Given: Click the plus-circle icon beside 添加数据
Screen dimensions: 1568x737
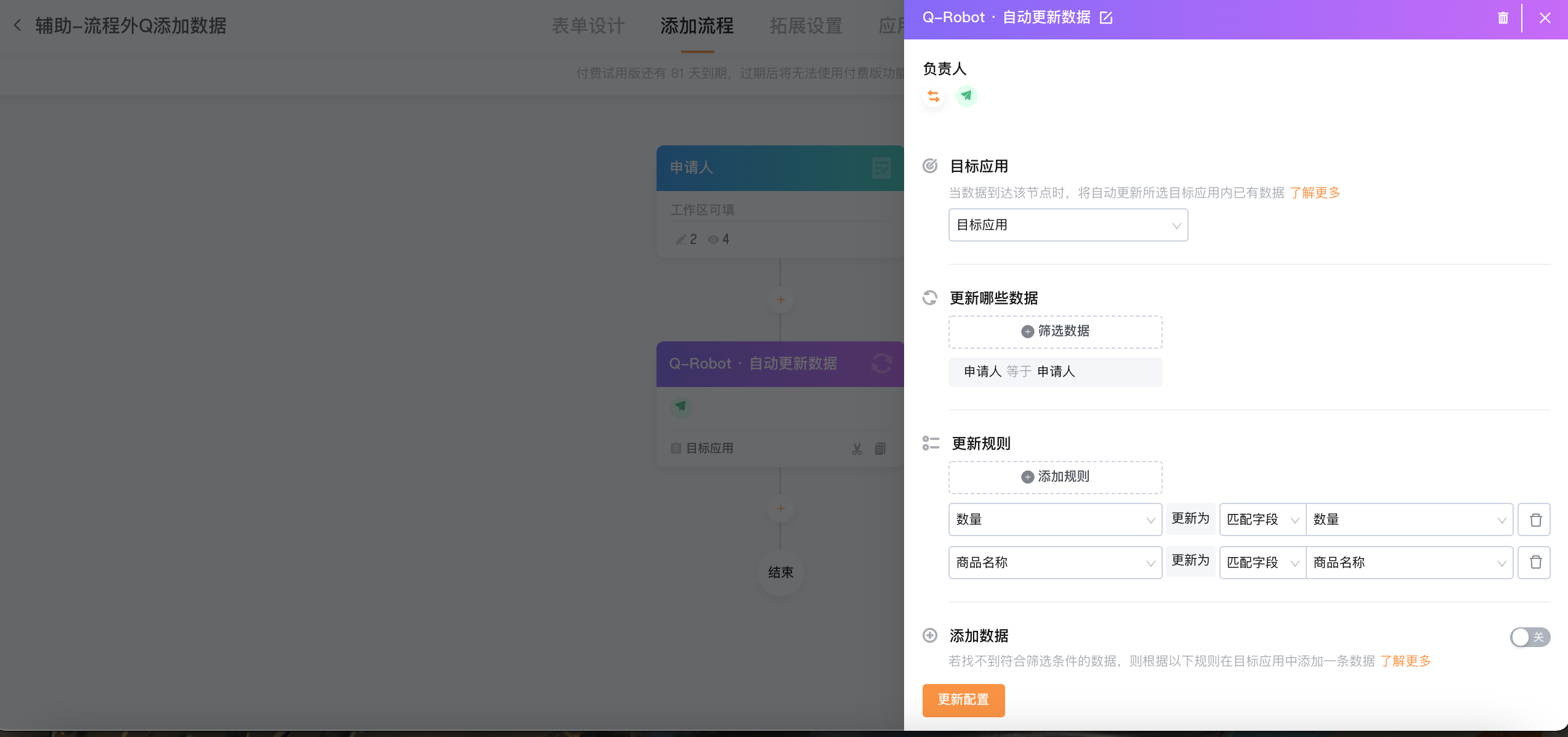Looking at the screenshot, I should click(930, 635).
